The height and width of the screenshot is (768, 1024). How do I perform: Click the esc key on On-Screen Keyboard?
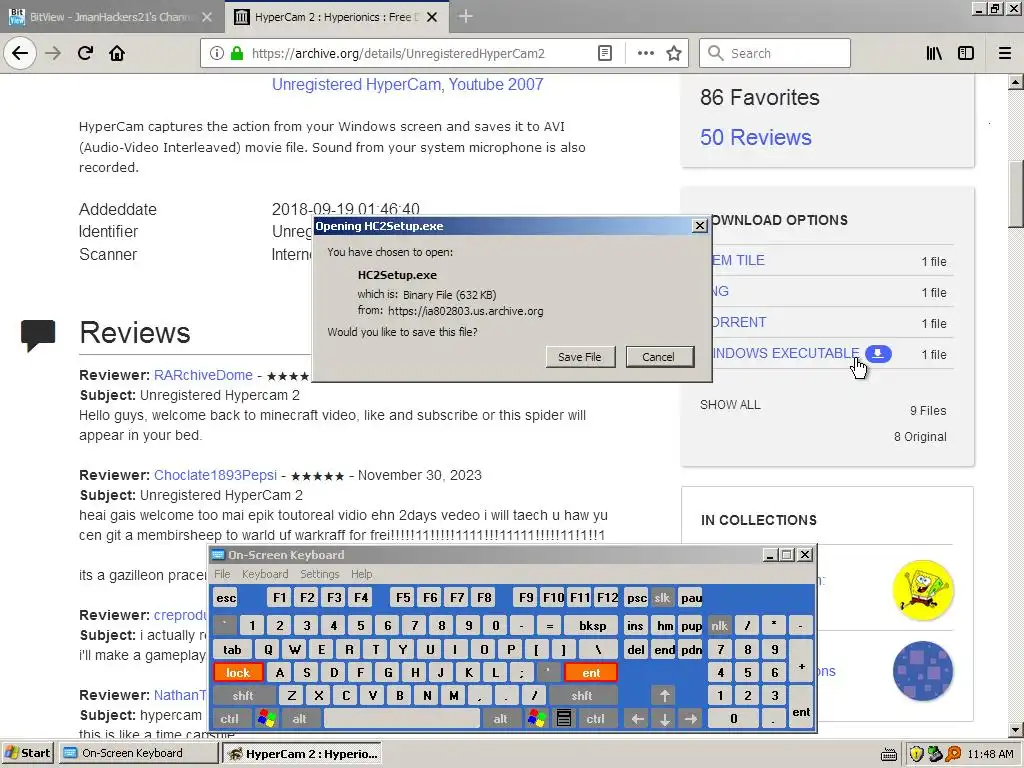click(x=226, y=598)
